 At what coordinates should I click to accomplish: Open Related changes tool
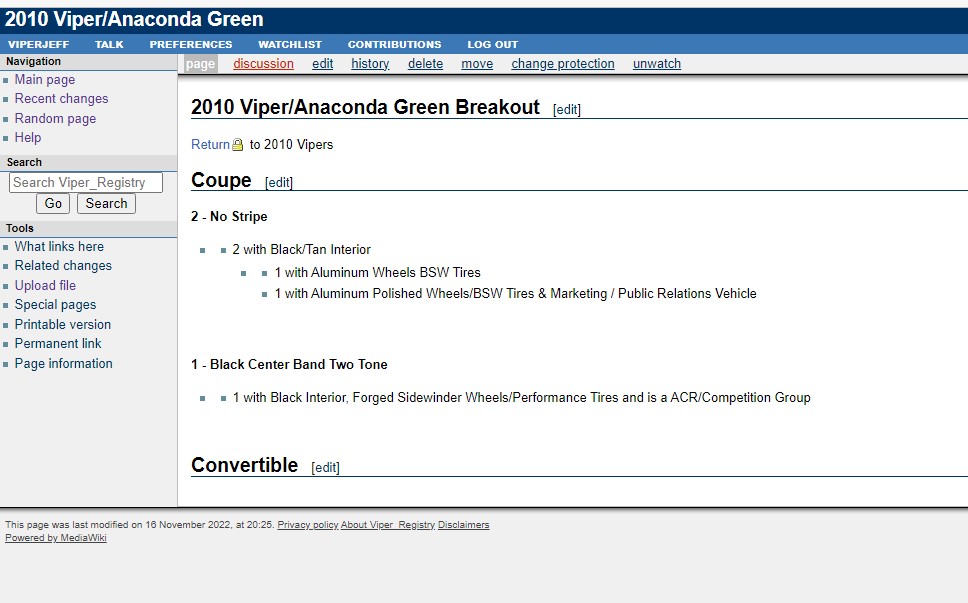tap(64, 266)
